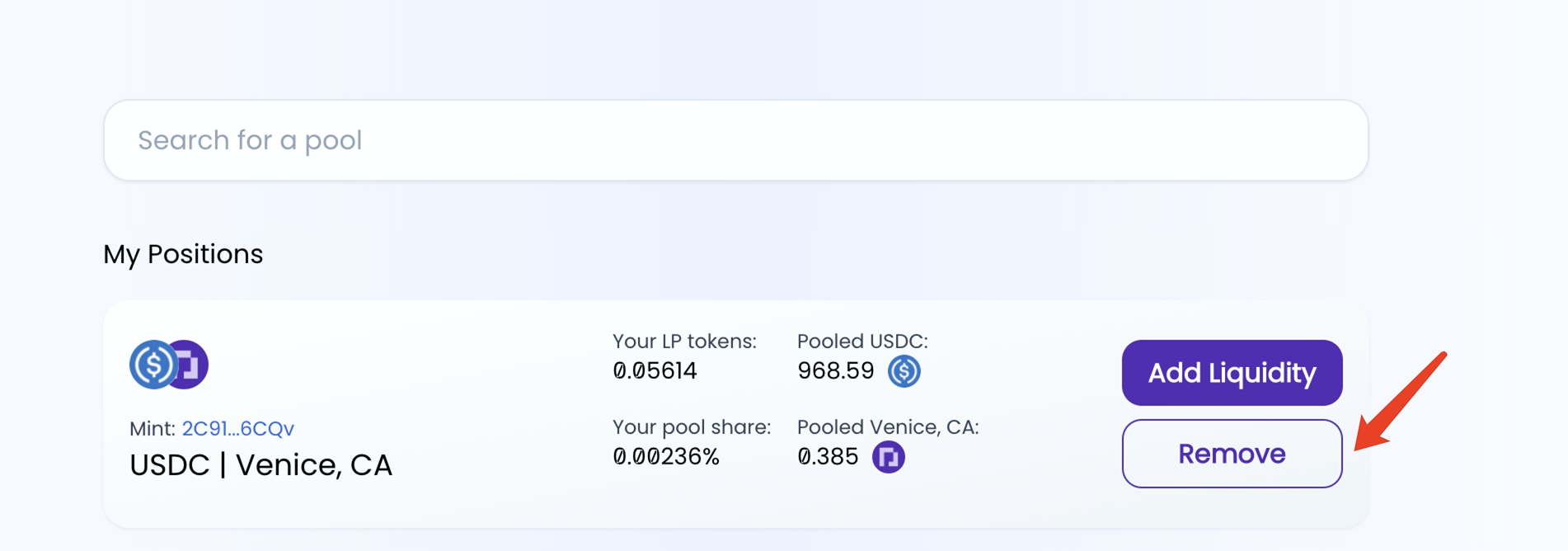
Task: Click the "Pooled USDC:" label
Action: (x=862, y=341)
